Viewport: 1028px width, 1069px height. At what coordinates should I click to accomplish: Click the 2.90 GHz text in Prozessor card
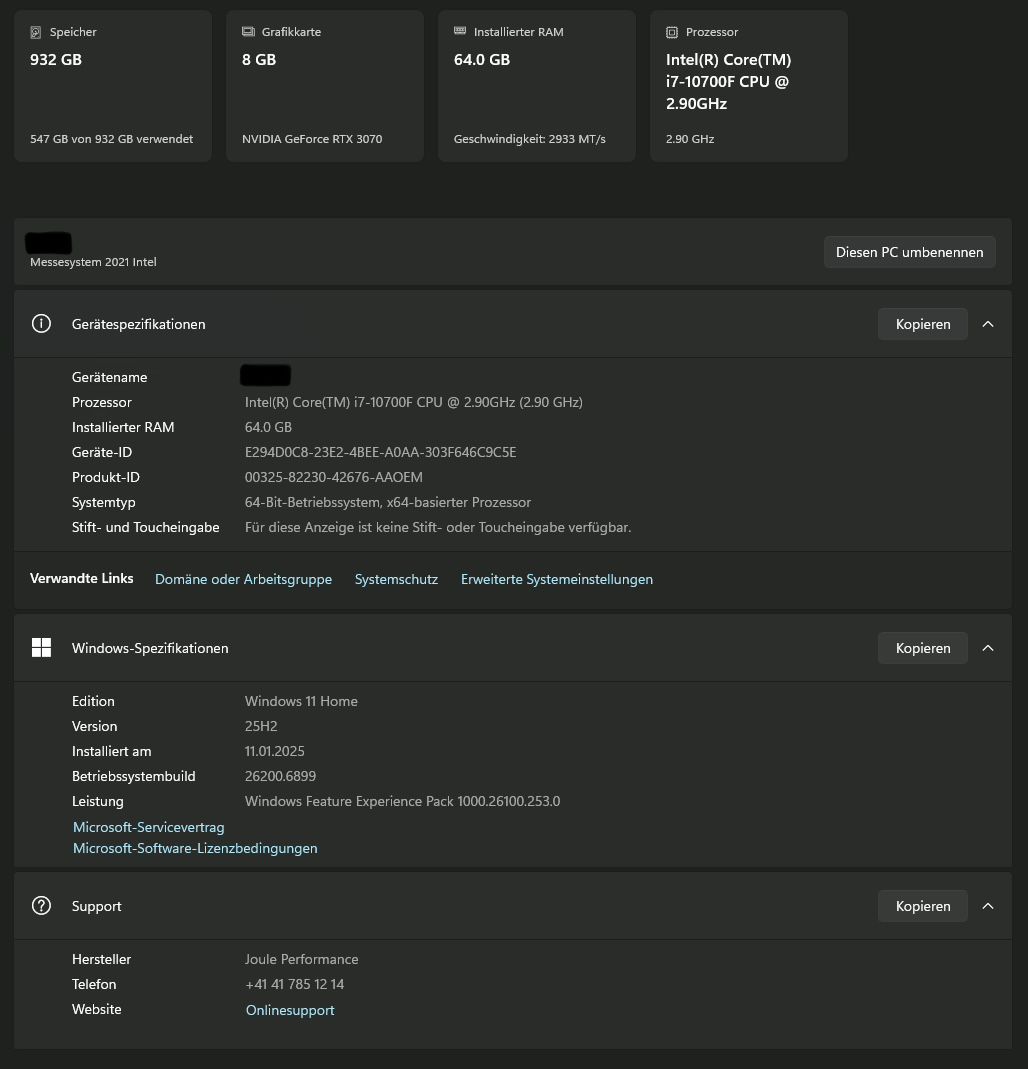click(x=690, y=139)
